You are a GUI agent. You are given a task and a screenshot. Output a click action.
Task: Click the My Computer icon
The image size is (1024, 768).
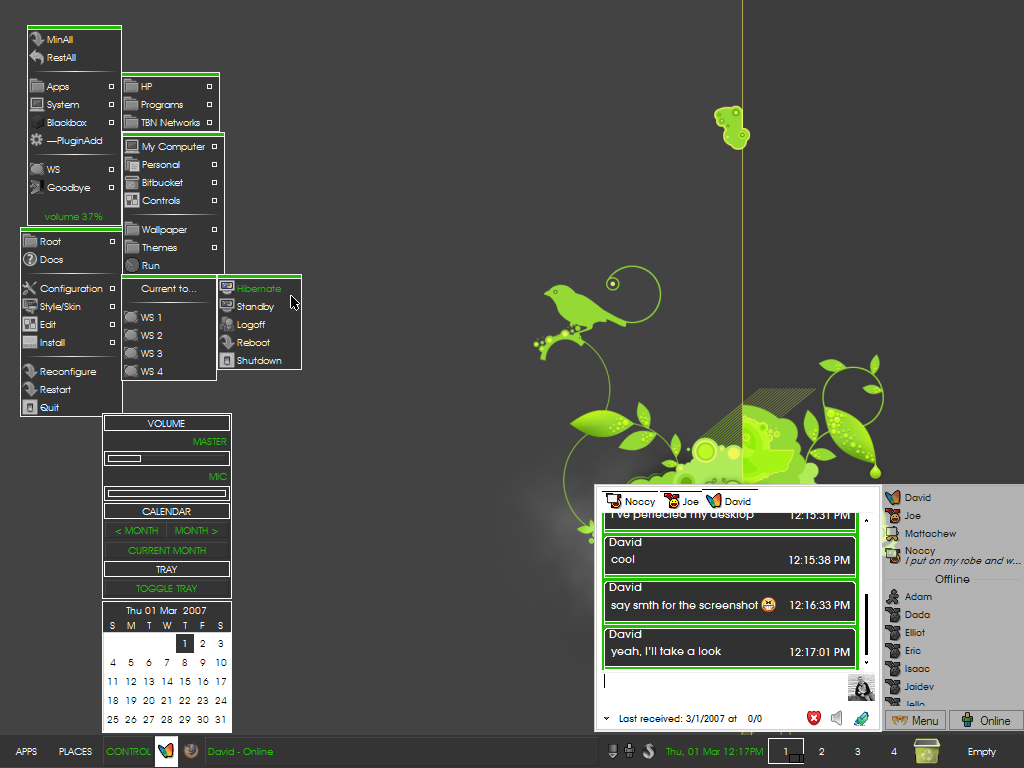132,146
